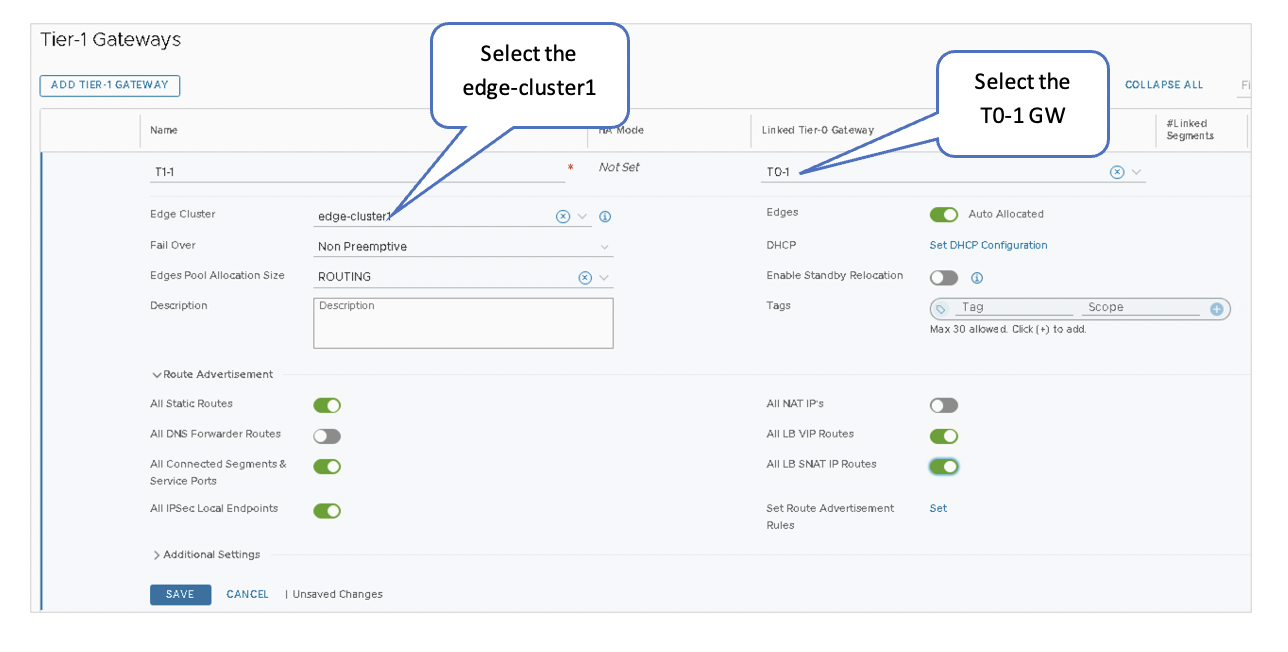
Task: Click Add Tier-1 Gateway button
Action: (x=110, y=85)
